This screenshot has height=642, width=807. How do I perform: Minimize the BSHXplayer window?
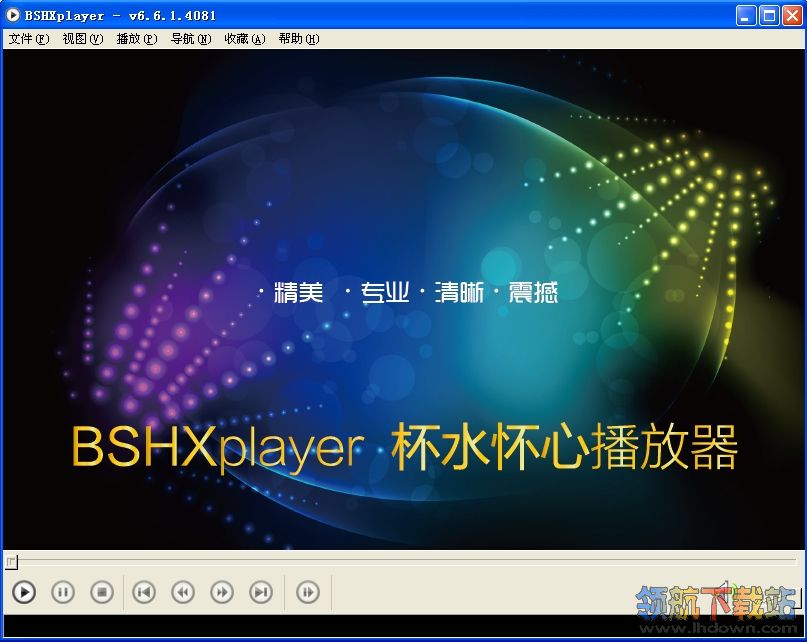tap(745, 16)
